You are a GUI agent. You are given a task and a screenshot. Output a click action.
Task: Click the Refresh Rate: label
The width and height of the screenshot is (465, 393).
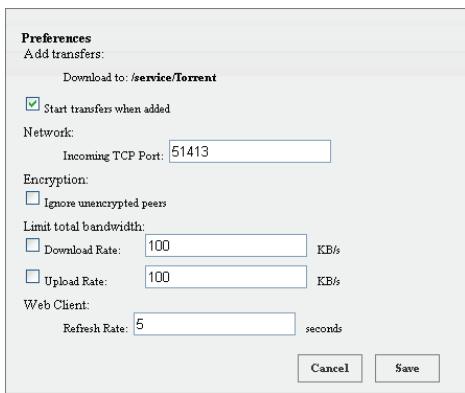[x=96, y=329]
